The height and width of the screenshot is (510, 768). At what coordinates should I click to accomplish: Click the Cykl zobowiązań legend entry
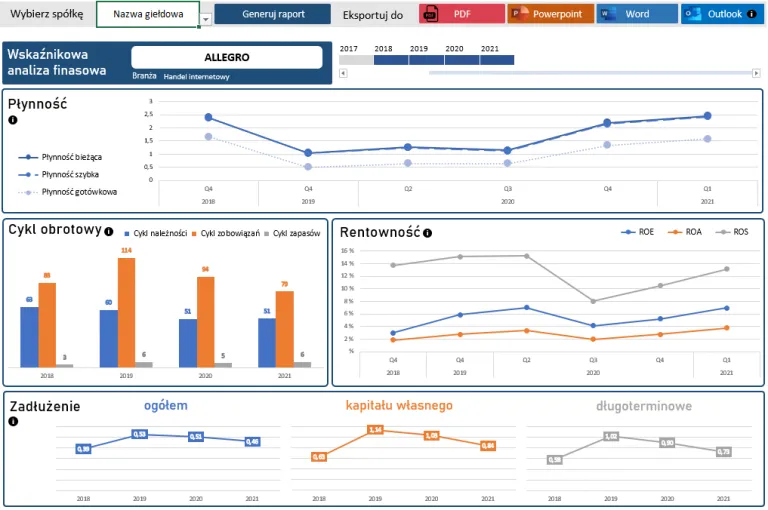coord(228,233)
